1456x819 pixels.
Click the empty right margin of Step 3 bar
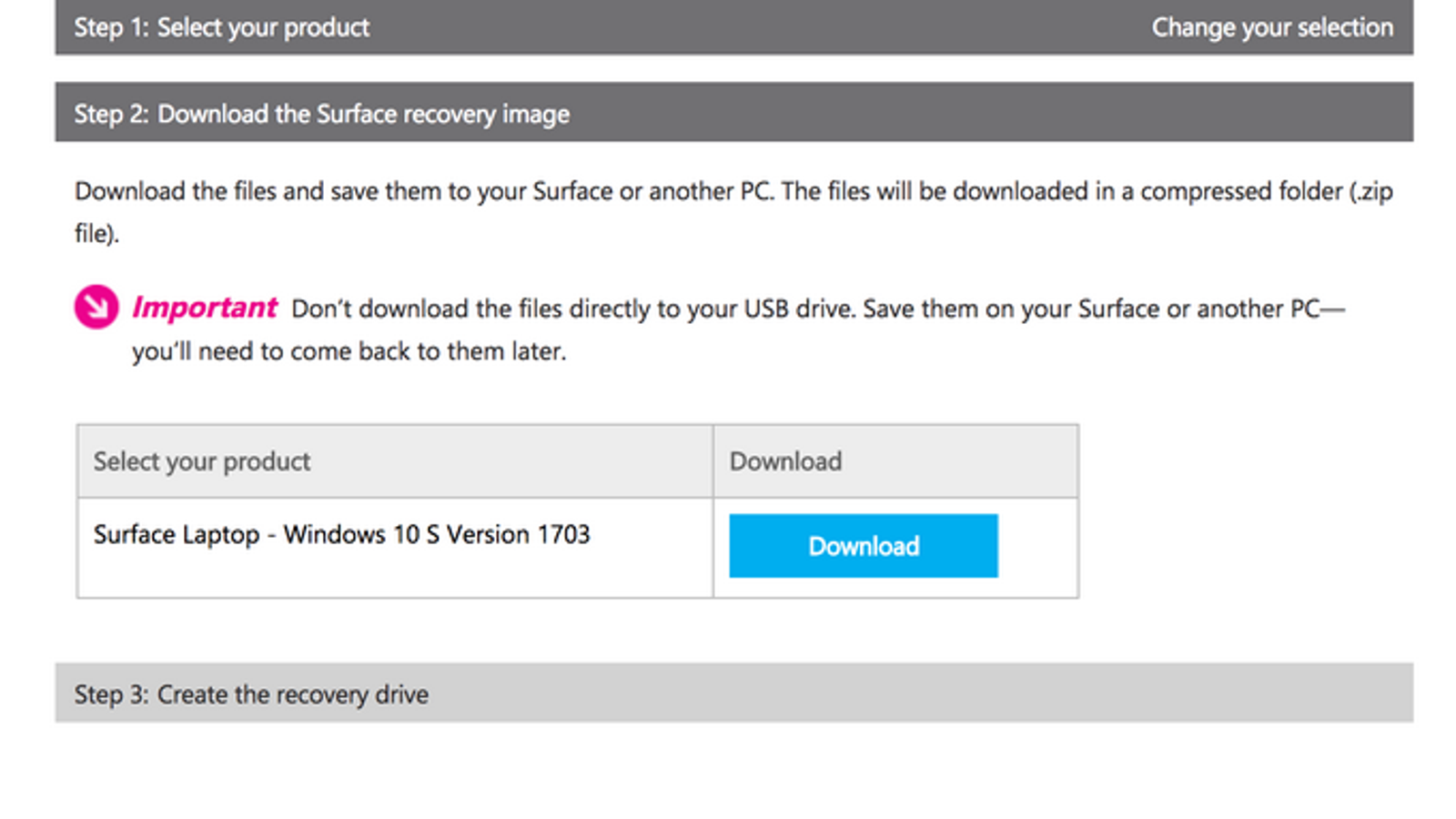point(1183,693)
